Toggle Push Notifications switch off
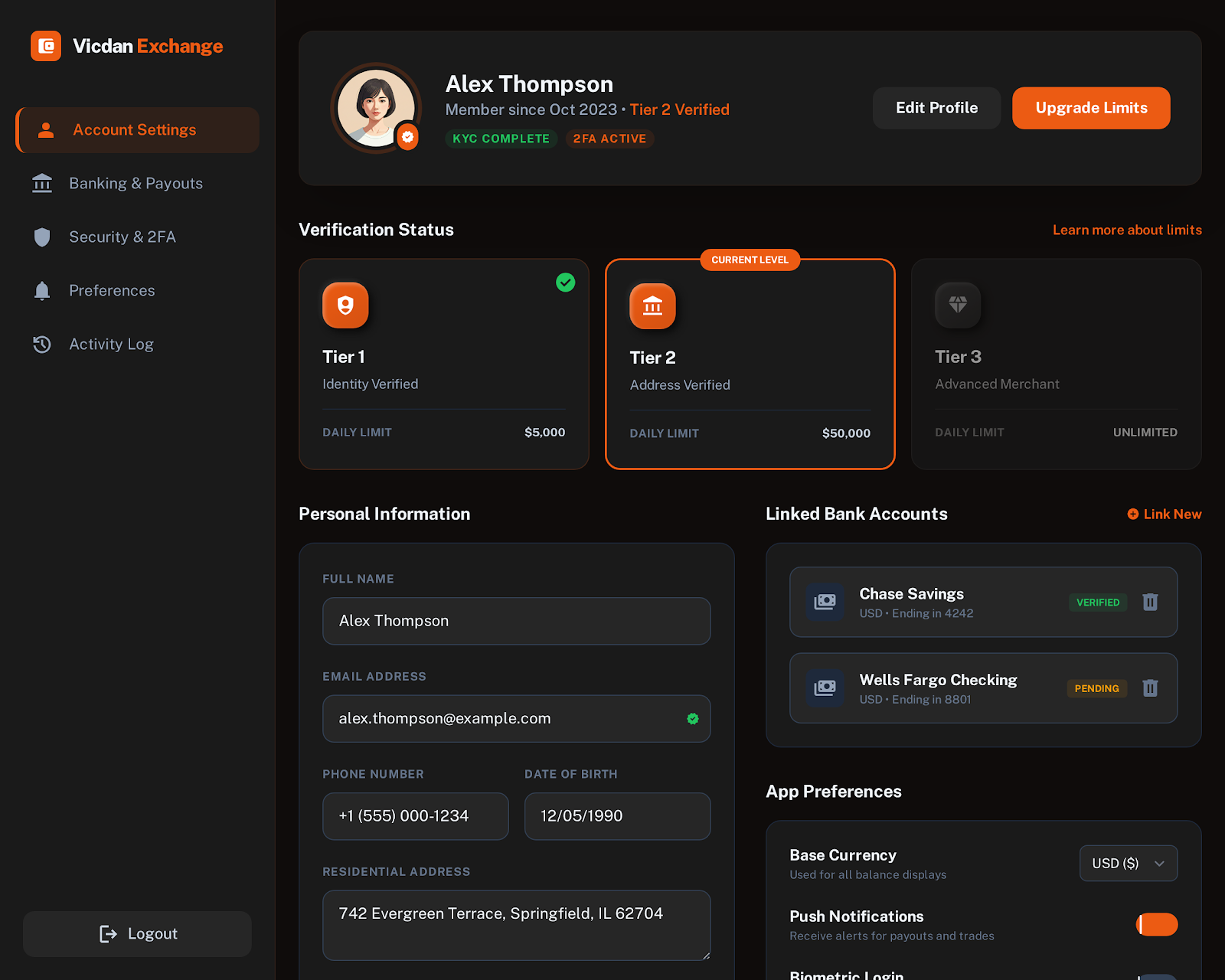This screenshot has height=980, width=1225. pos(1156,924)
